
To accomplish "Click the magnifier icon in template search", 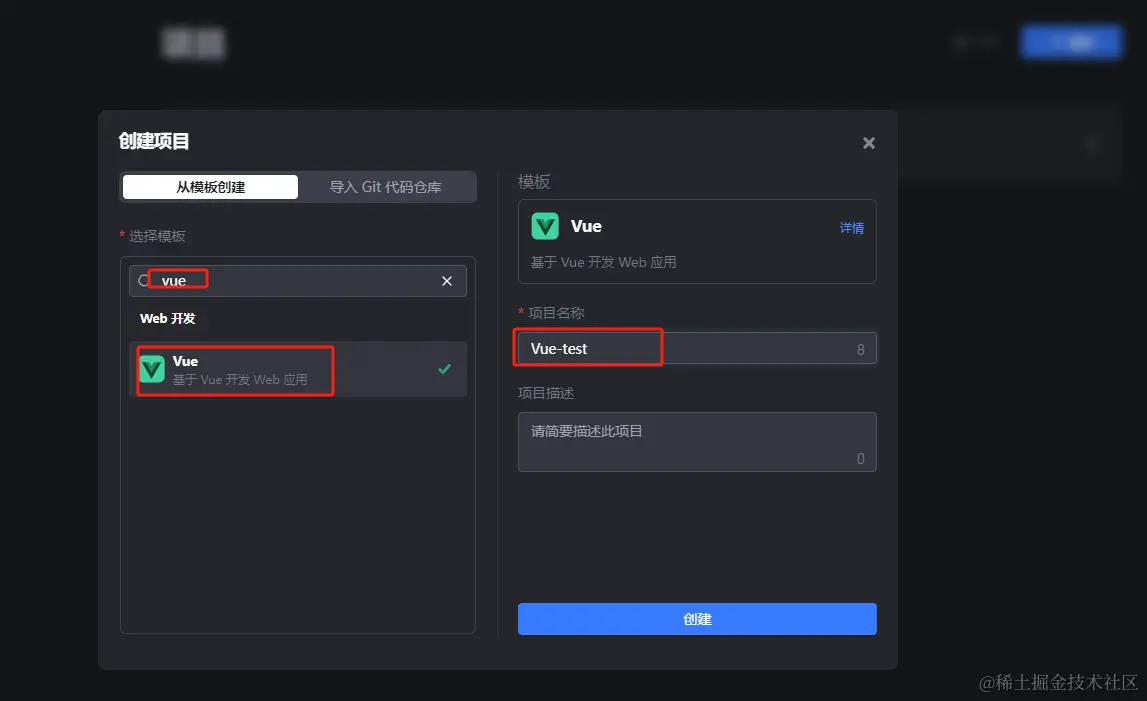I will tap(144, 281).
